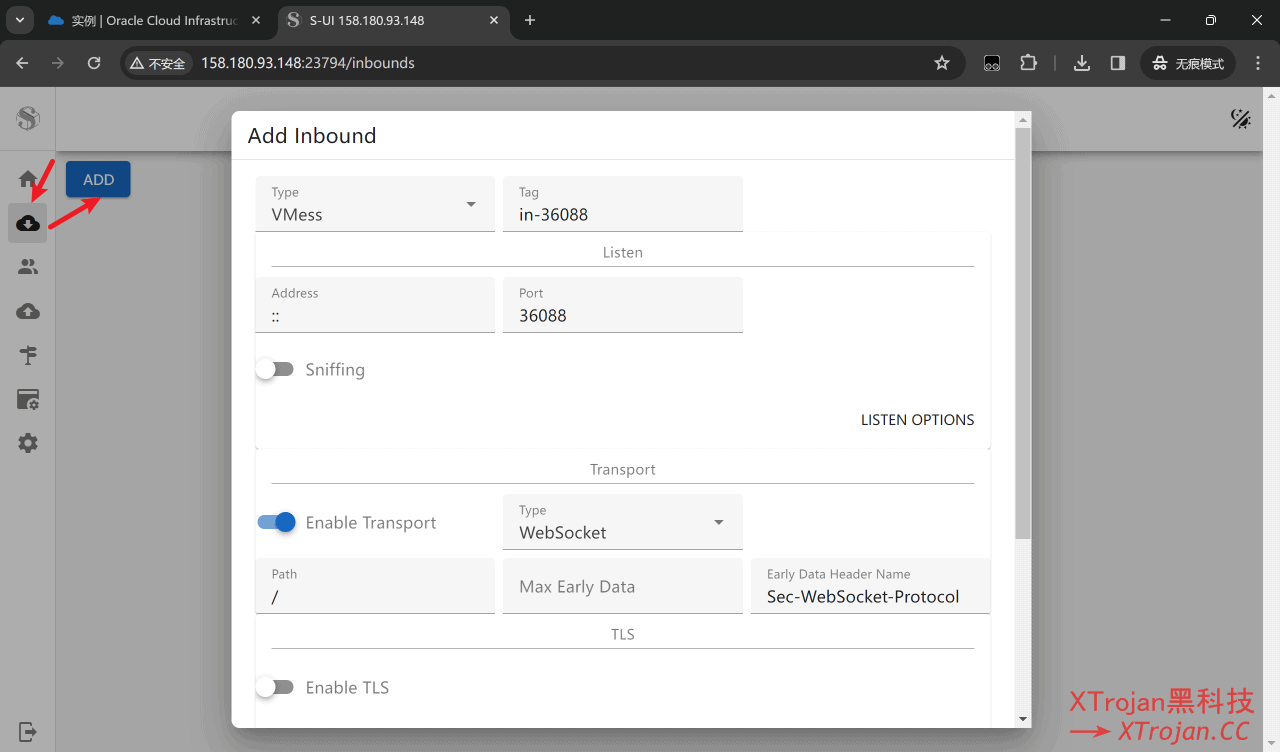The image size is (1280, 752).
Task: Click the logout icon at sidebar bottom
Action: pyautogui.click(x=28, y=732)
